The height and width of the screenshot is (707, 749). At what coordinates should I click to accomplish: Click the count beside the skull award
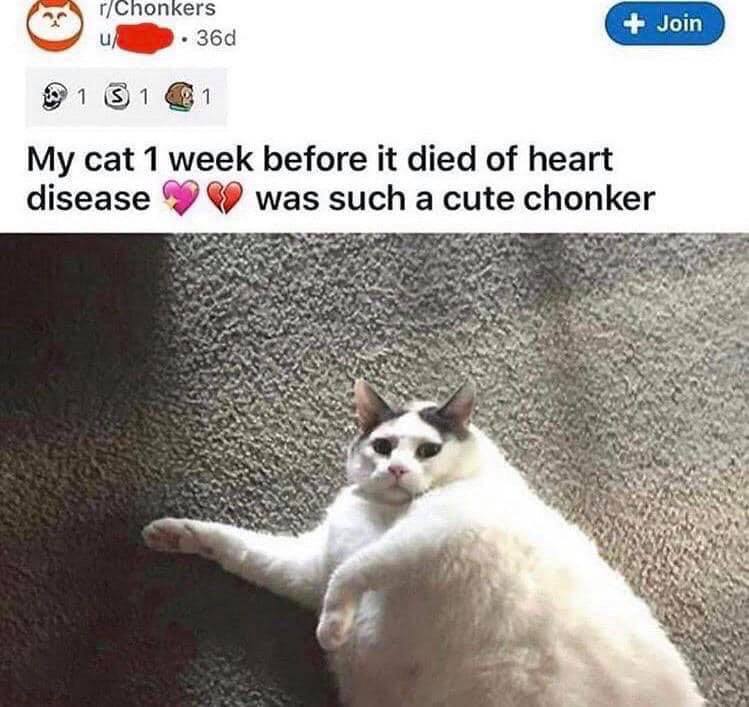point(82,97)
